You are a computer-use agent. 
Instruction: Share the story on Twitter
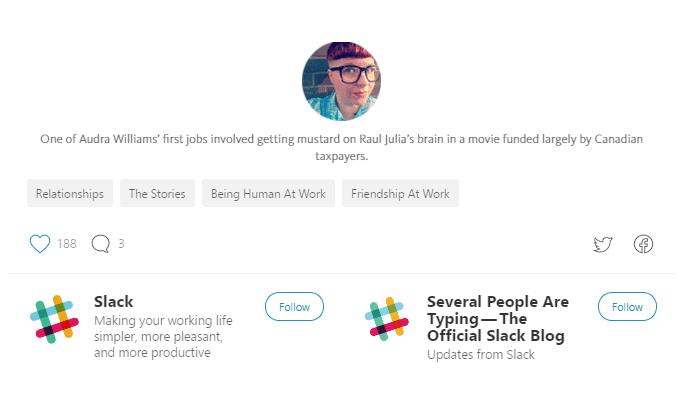click(x=602, y=244)
